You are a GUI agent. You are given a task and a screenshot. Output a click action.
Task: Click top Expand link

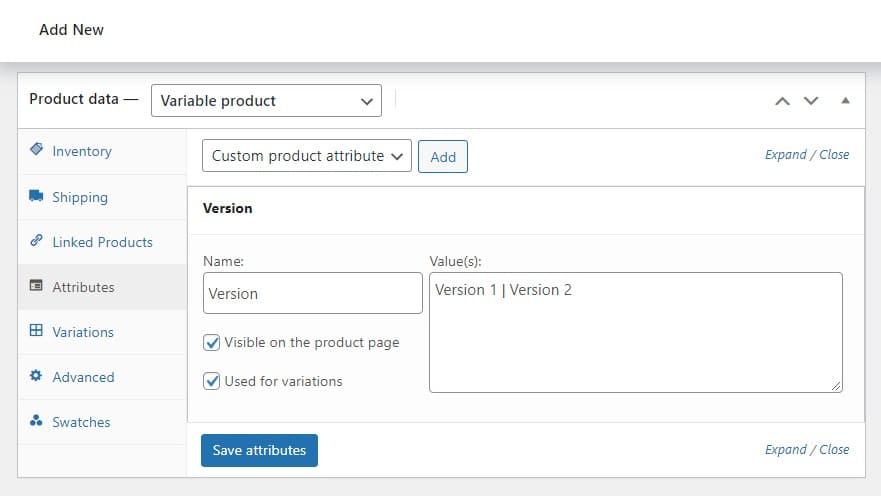(x=785, y=154)
